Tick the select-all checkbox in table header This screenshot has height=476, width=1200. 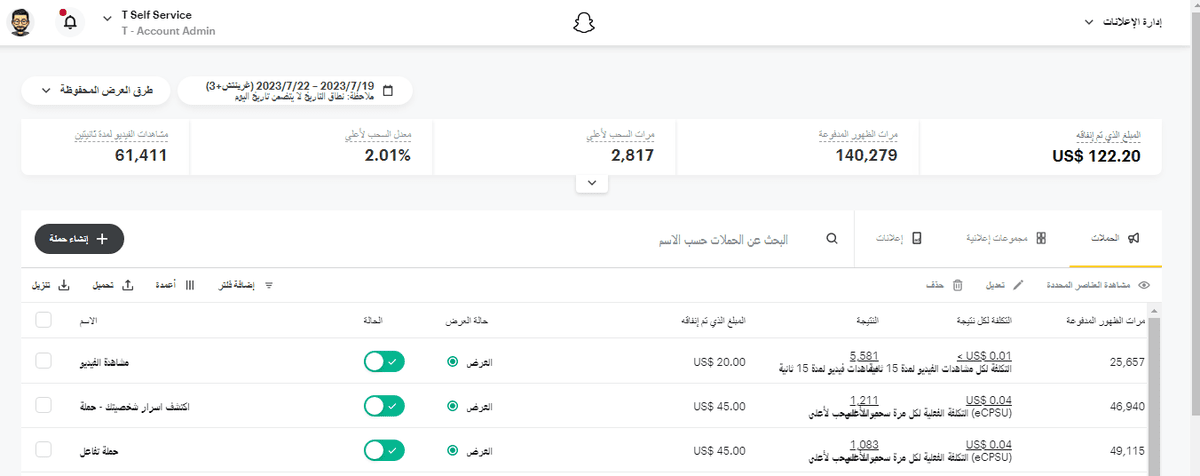tap(43, 320)
